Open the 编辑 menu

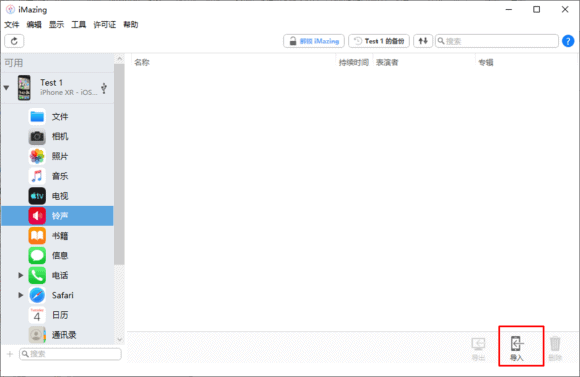34,25
